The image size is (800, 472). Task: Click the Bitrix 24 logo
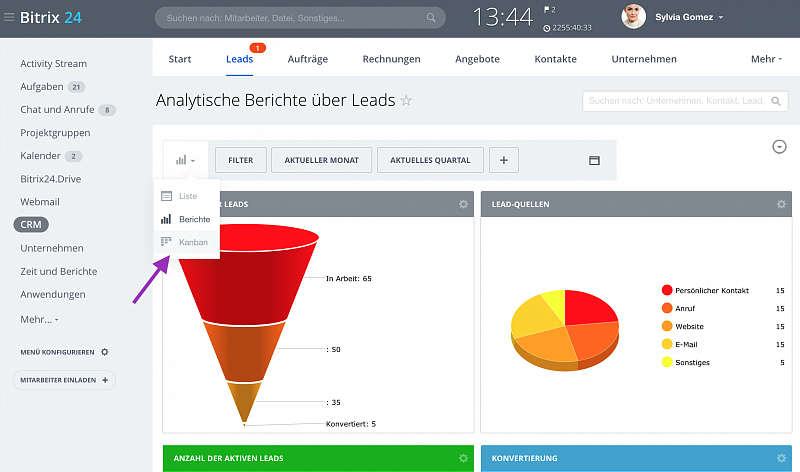click(51, 17)
